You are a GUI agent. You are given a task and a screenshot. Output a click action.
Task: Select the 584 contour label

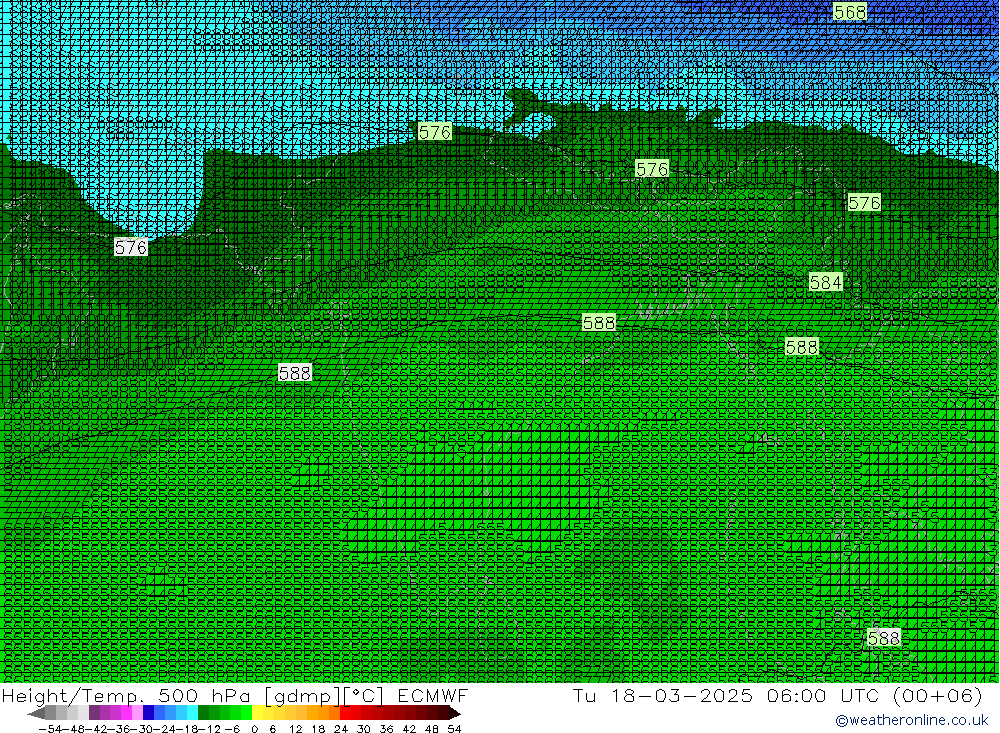825,282
